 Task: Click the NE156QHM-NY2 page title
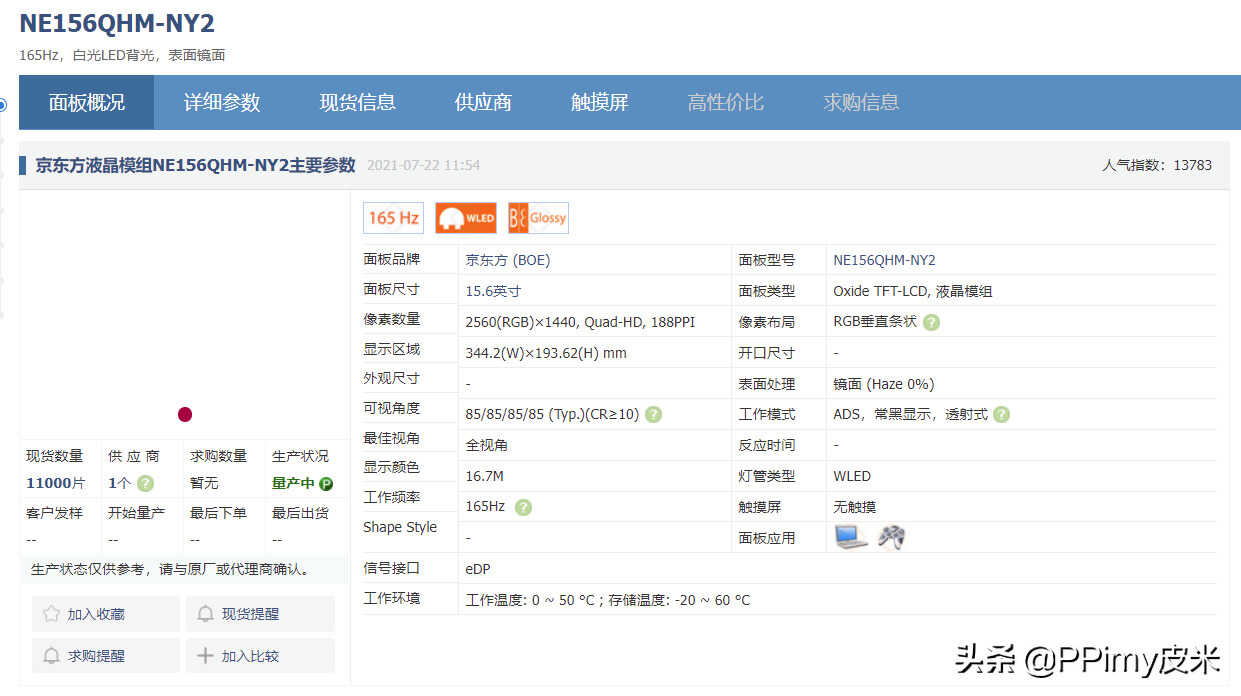(x=117, y=23)
